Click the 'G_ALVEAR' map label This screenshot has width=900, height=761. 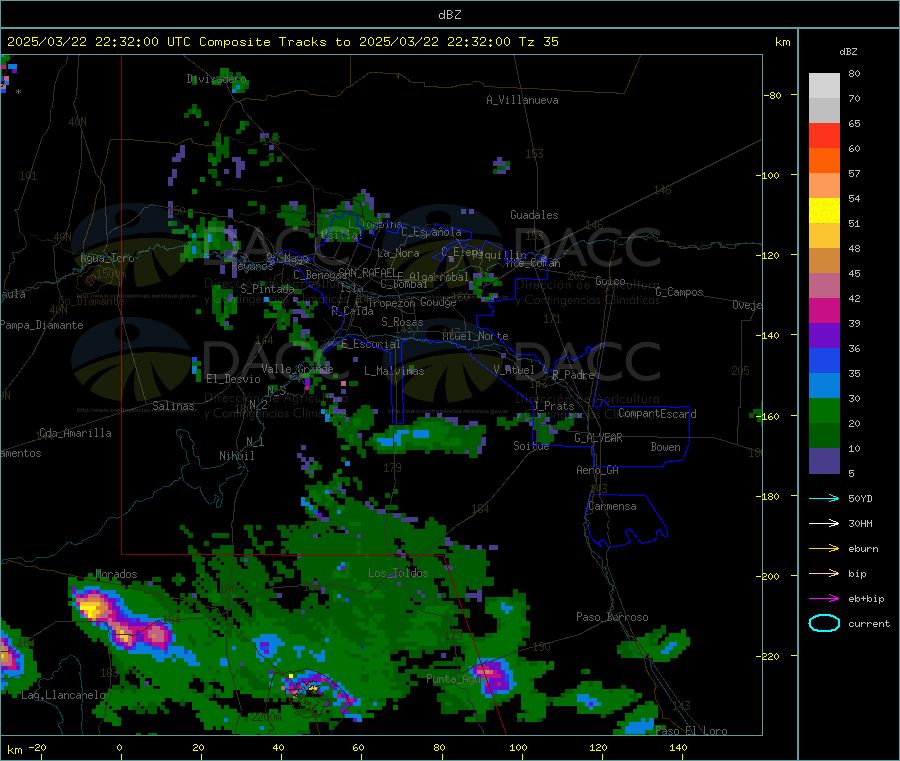599,438
